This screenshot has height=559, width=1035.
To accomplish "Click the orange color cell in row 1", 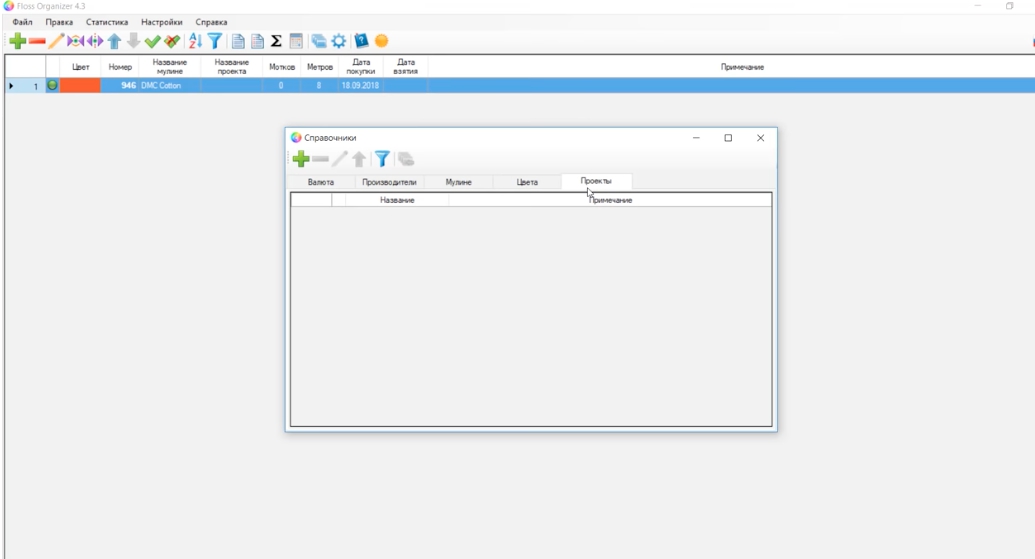I will pyautogui.click(x=80, y=85).
